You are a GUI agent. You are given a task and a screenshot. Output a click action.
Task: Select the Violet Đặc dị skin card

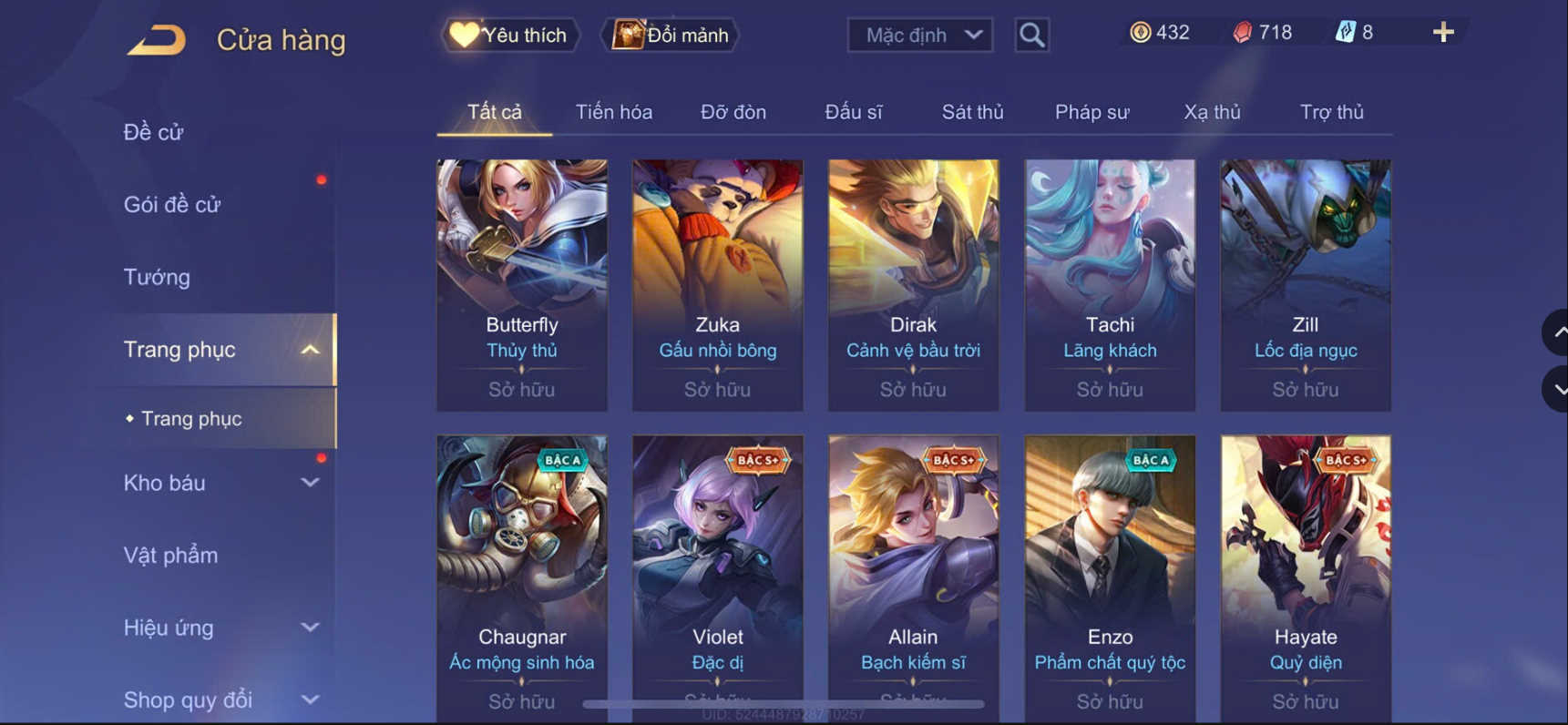718,578
